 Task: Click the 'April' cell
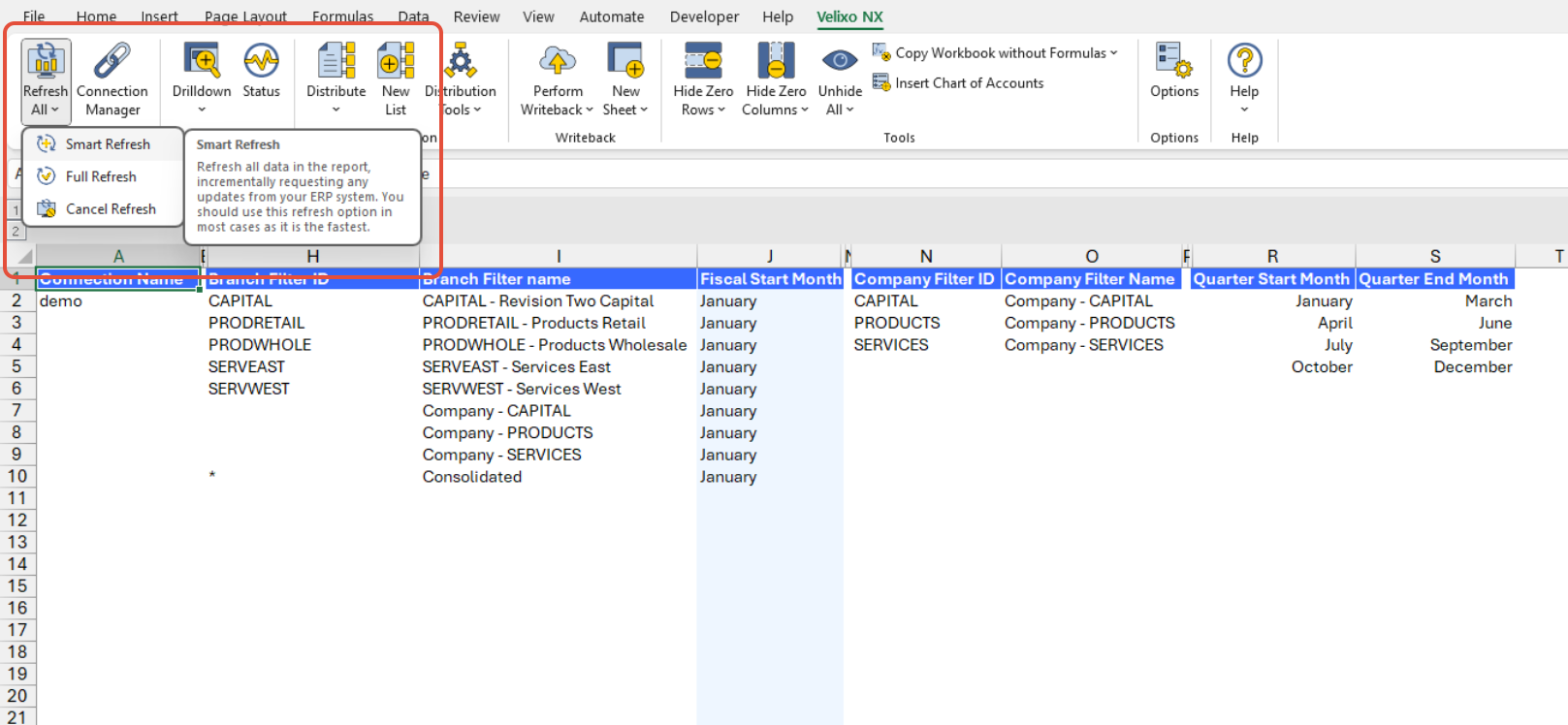point(1272,323)
